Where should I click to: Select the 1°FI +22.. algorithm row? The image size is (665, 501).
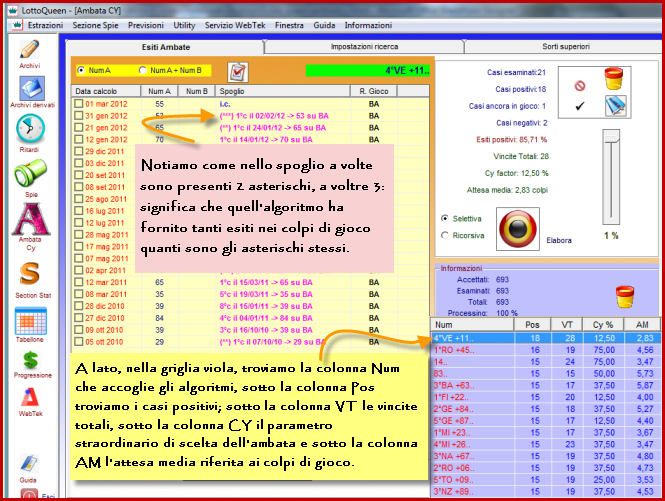546,397
